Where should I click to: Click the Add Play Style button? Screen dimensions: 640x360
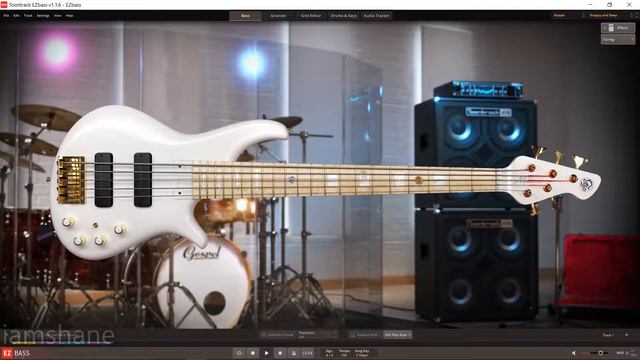tap(398, 335)
